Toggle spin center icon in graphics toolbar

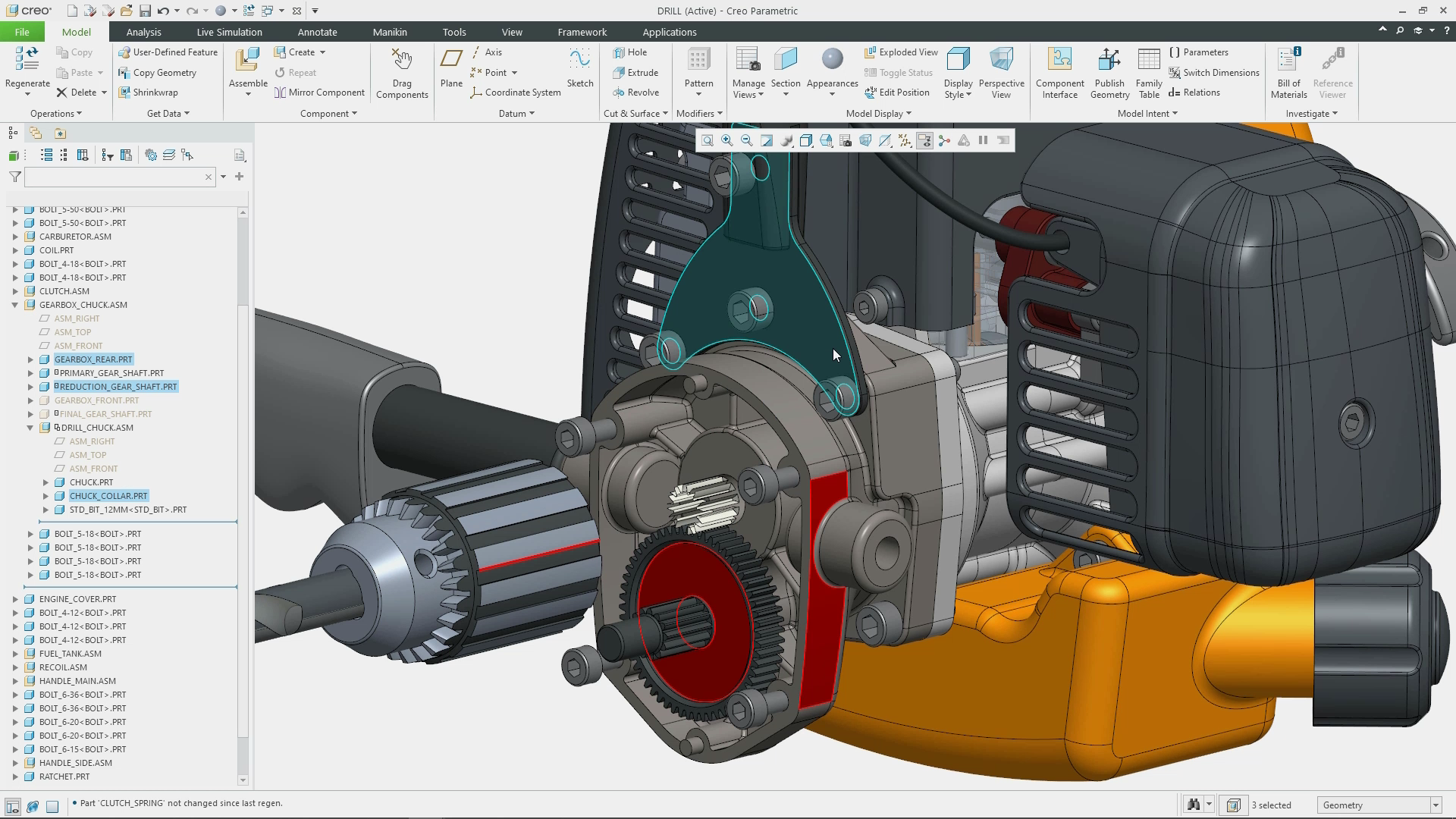coord(944,140)
